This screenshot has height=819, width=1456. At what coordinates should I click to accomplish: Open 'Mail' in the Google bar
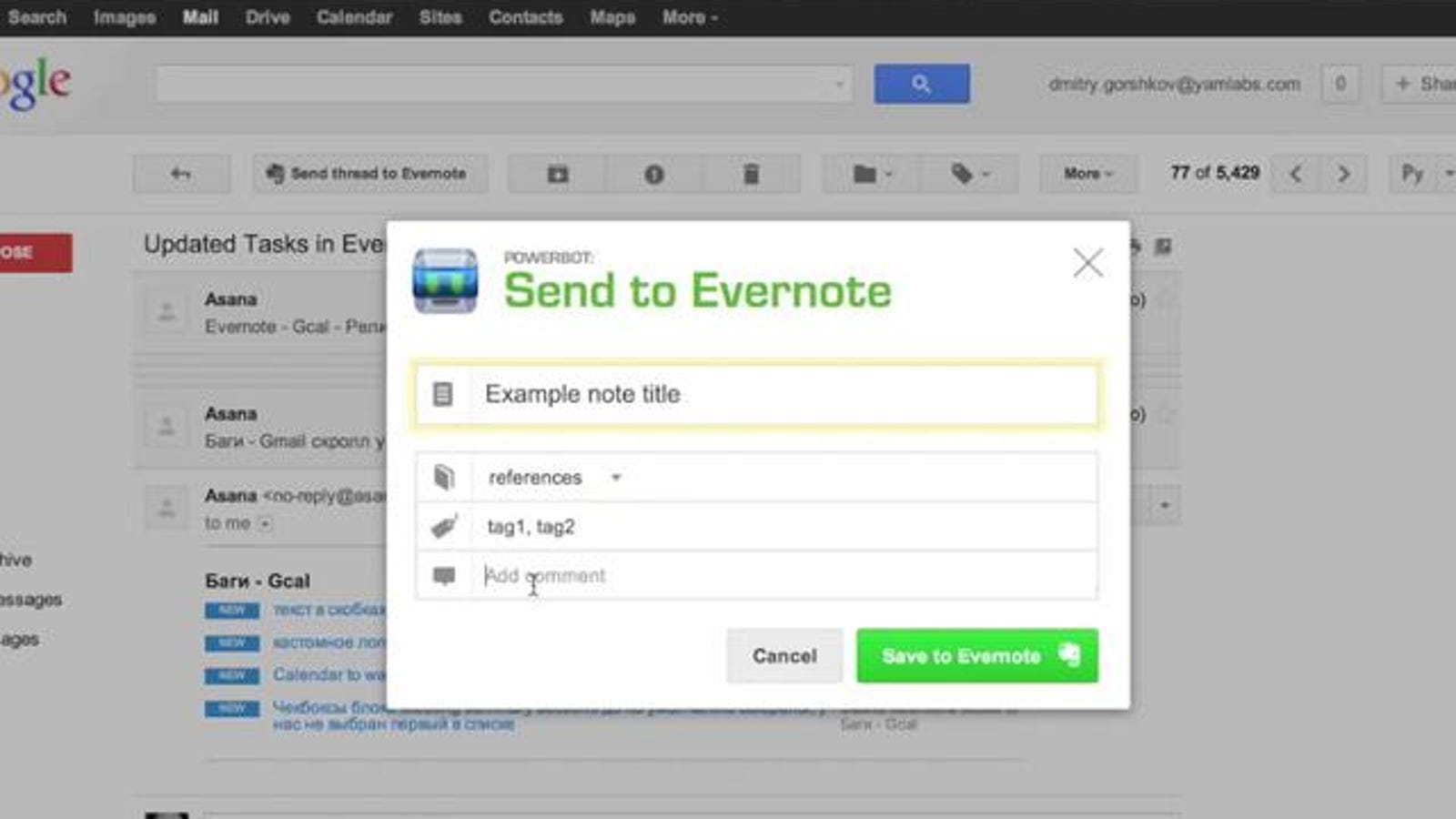200,17
